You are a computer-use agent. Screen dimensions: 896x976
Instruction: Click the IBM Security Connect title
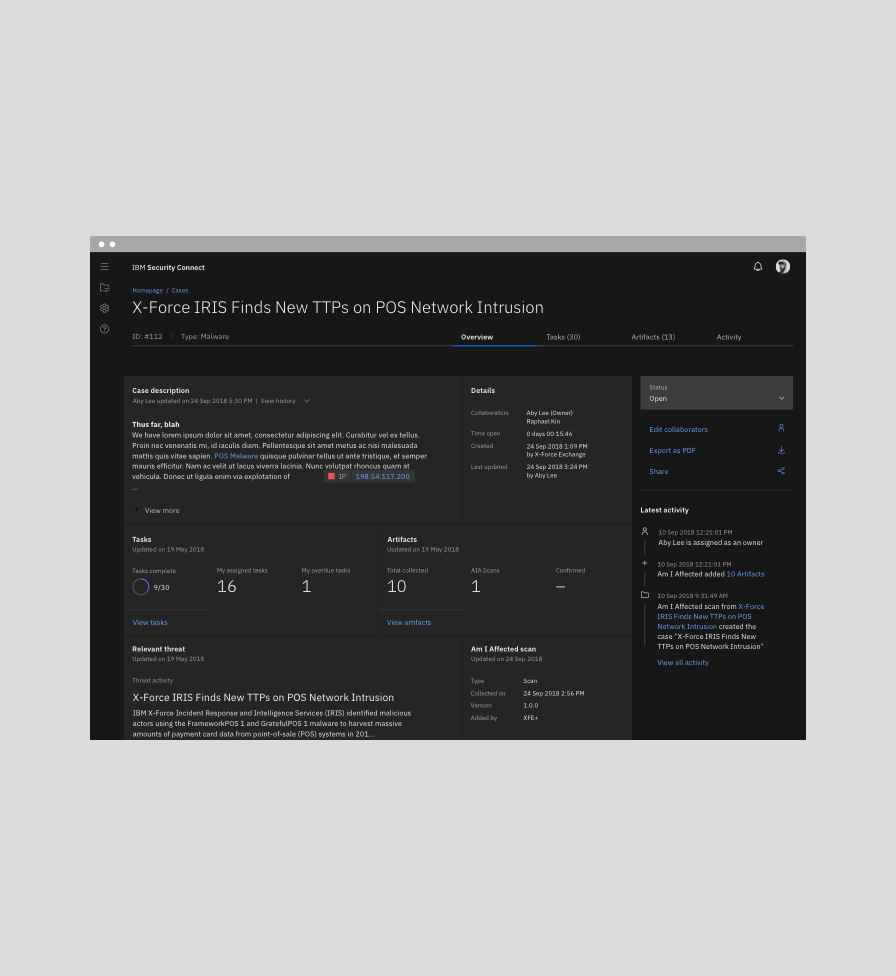168,268
